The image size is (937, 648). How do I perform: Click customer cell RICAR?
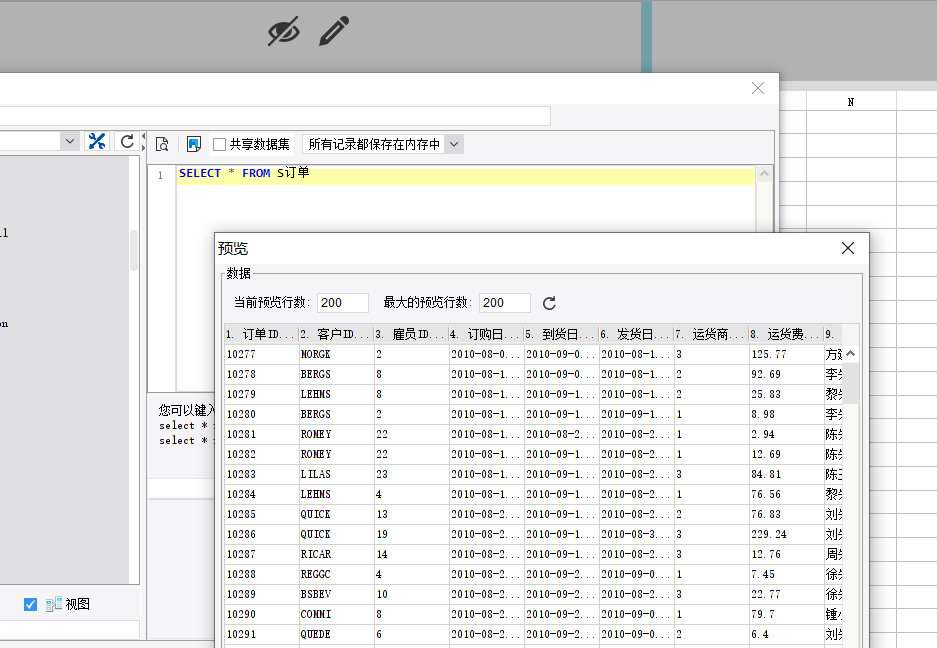click(x=336, y=555)
